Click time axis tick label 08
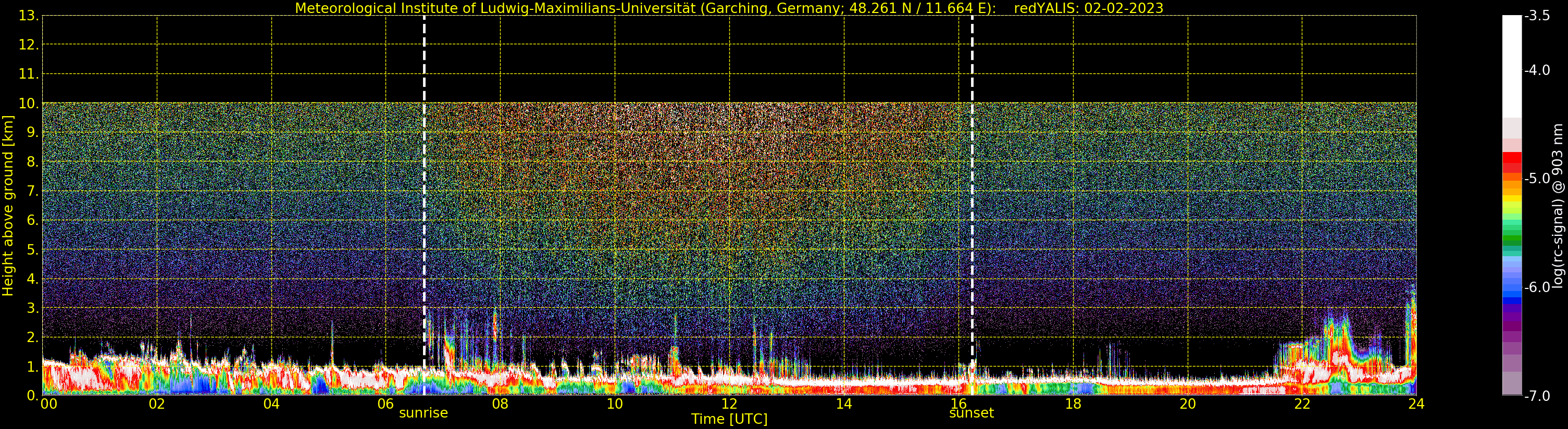 [x=500, y=404]
